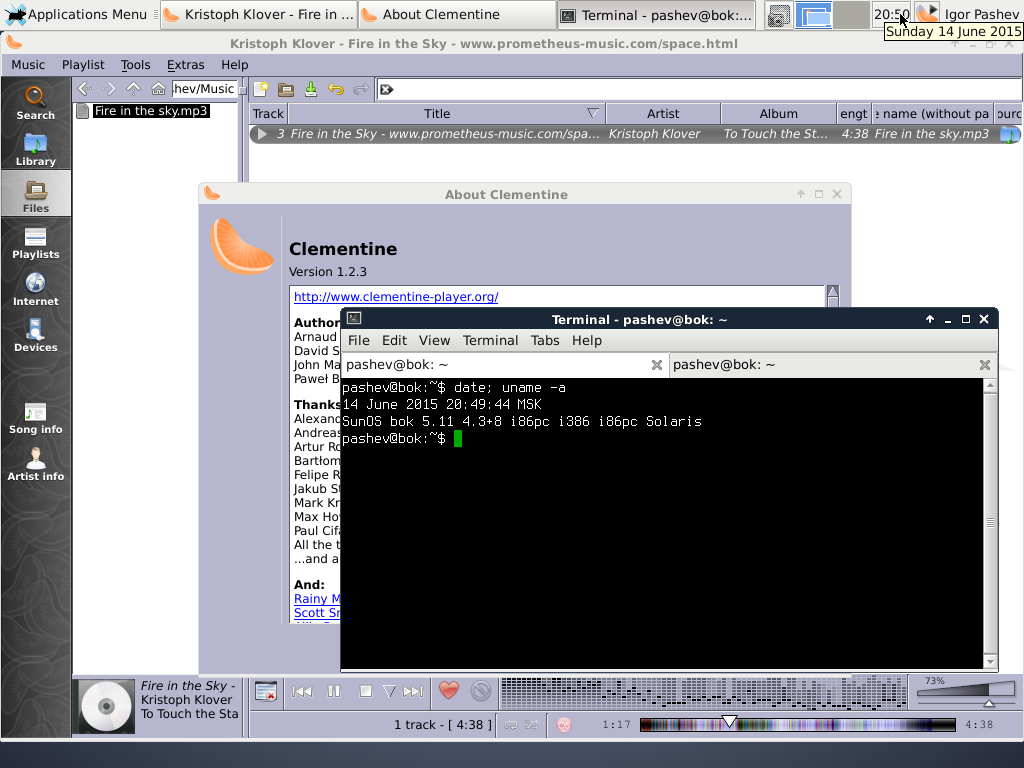Sort playlist by Artist column
The image size is (1024, 768).
(663, 114)
